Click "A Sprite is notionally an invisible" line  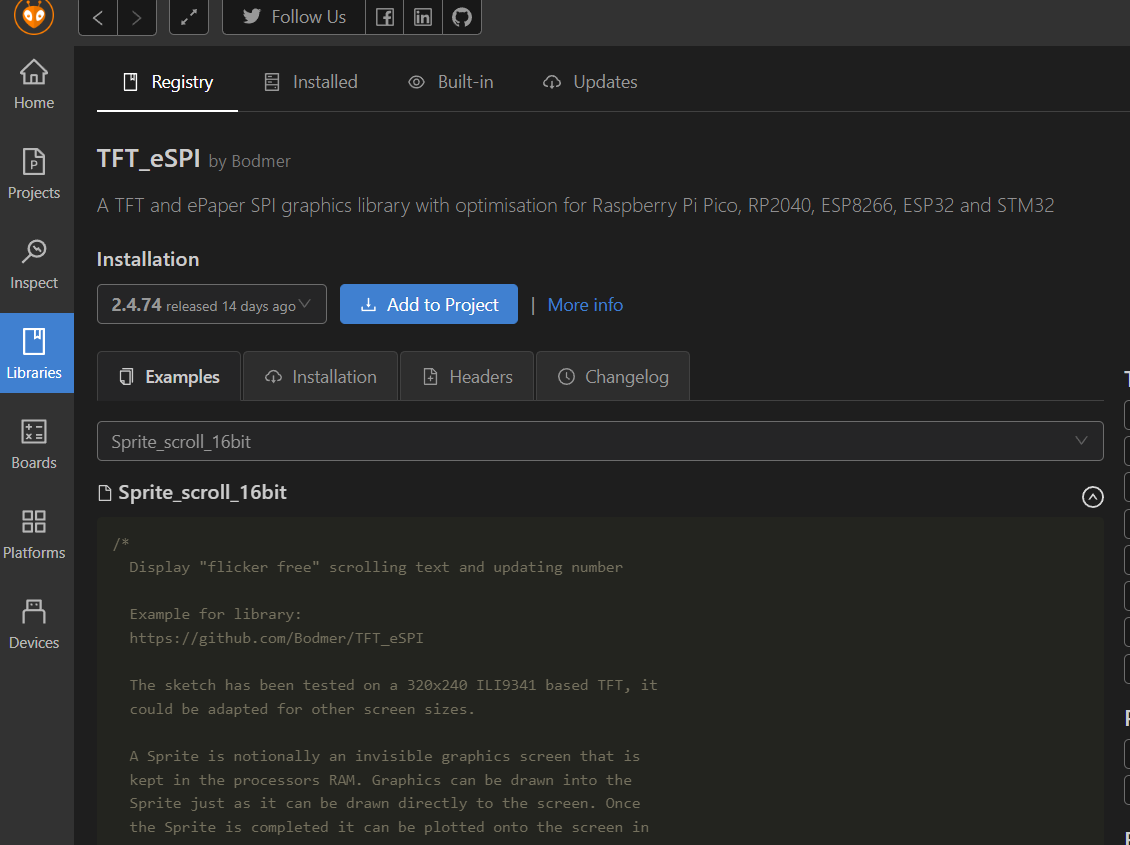coord(385,756)
